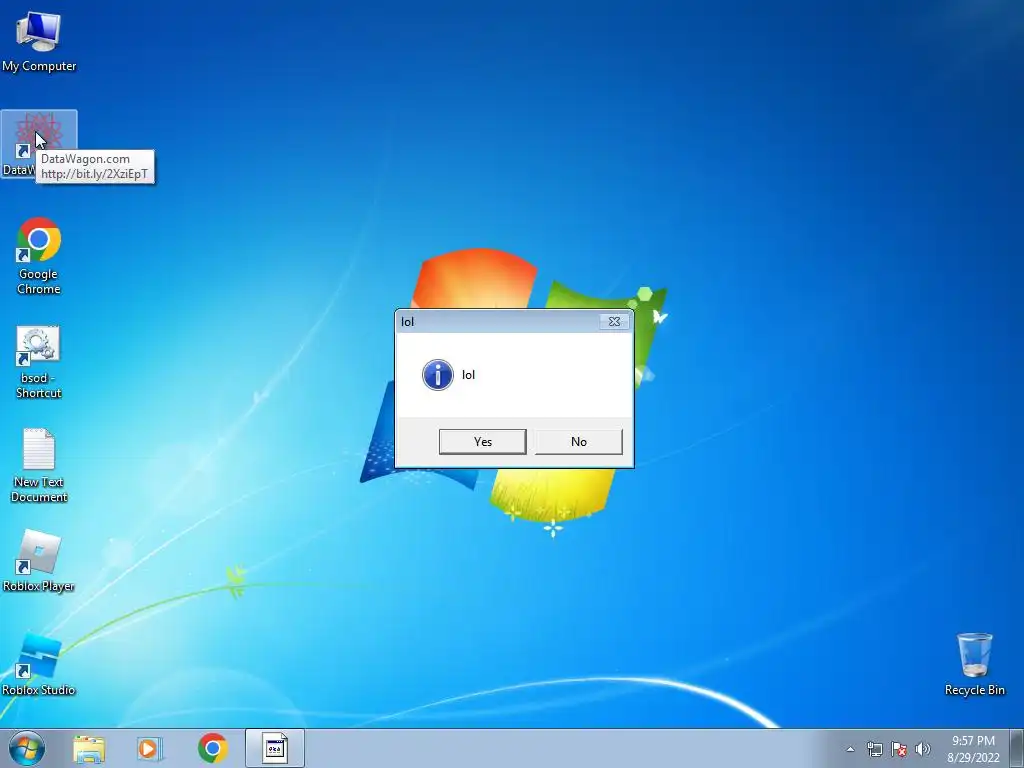This screenshot has height=768, width=1024.
Task: Launch Windows Media Player from taskbar
Action: click(150, 748)
